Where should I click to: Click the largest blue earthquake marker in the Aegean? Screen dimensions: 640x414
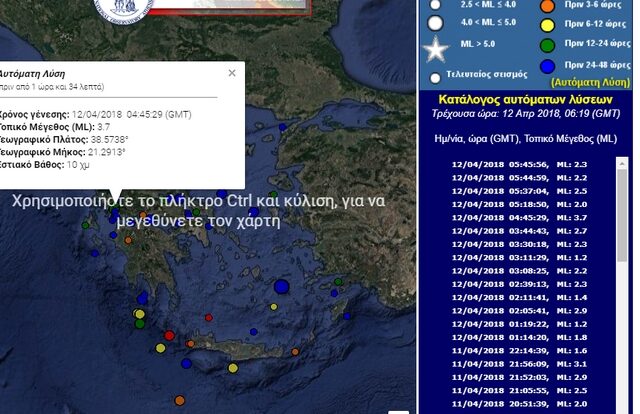[282, 287]
